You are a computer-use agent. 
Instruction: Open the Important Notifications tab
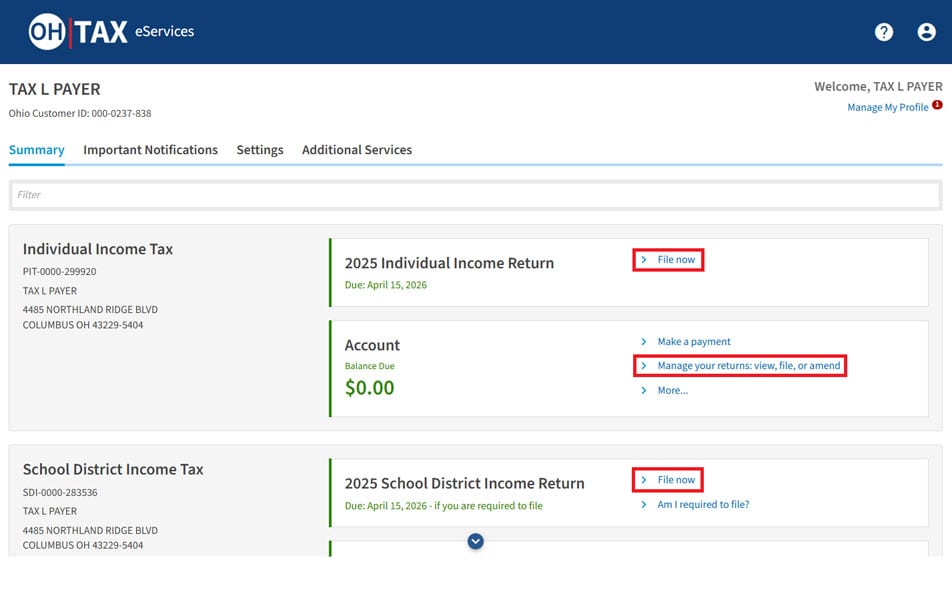(150, 150)
